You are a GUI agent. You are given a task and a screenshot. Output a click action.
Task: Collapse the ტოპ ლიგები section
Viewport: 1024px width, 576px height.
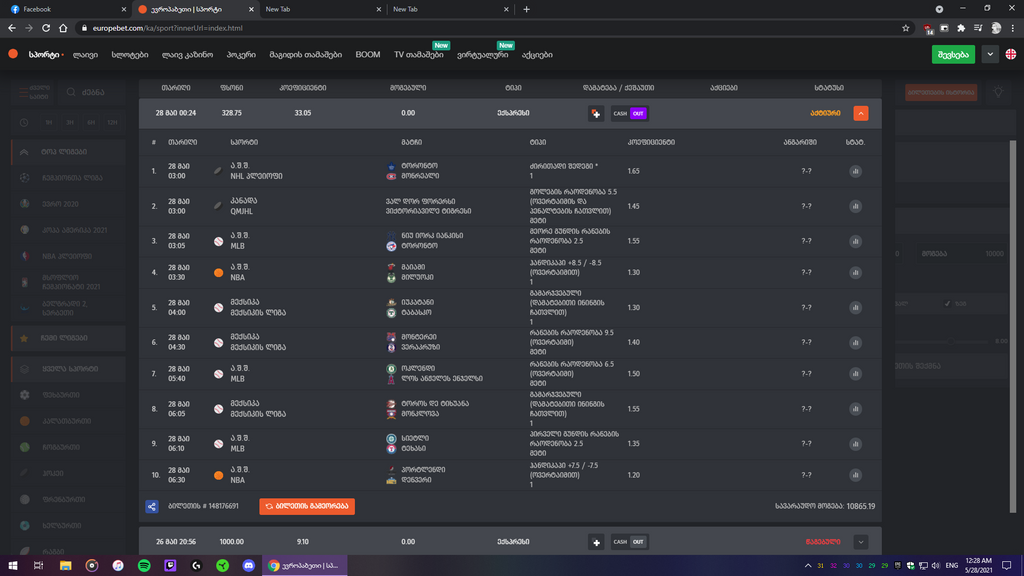pyautogui.click(x=69, y=152)
